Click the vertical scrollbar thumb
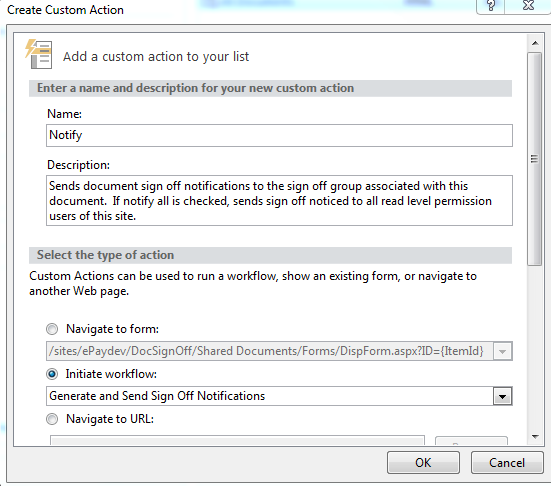Screen dimensions: 551x486 click(535, 159)
